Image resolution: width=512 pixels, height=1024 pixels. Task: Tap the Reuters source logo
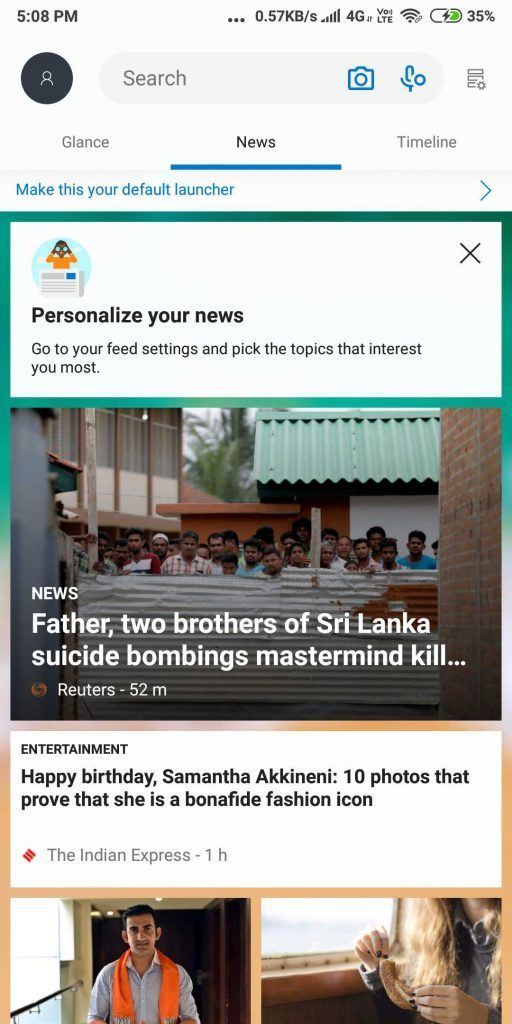[x=39, y=689]
